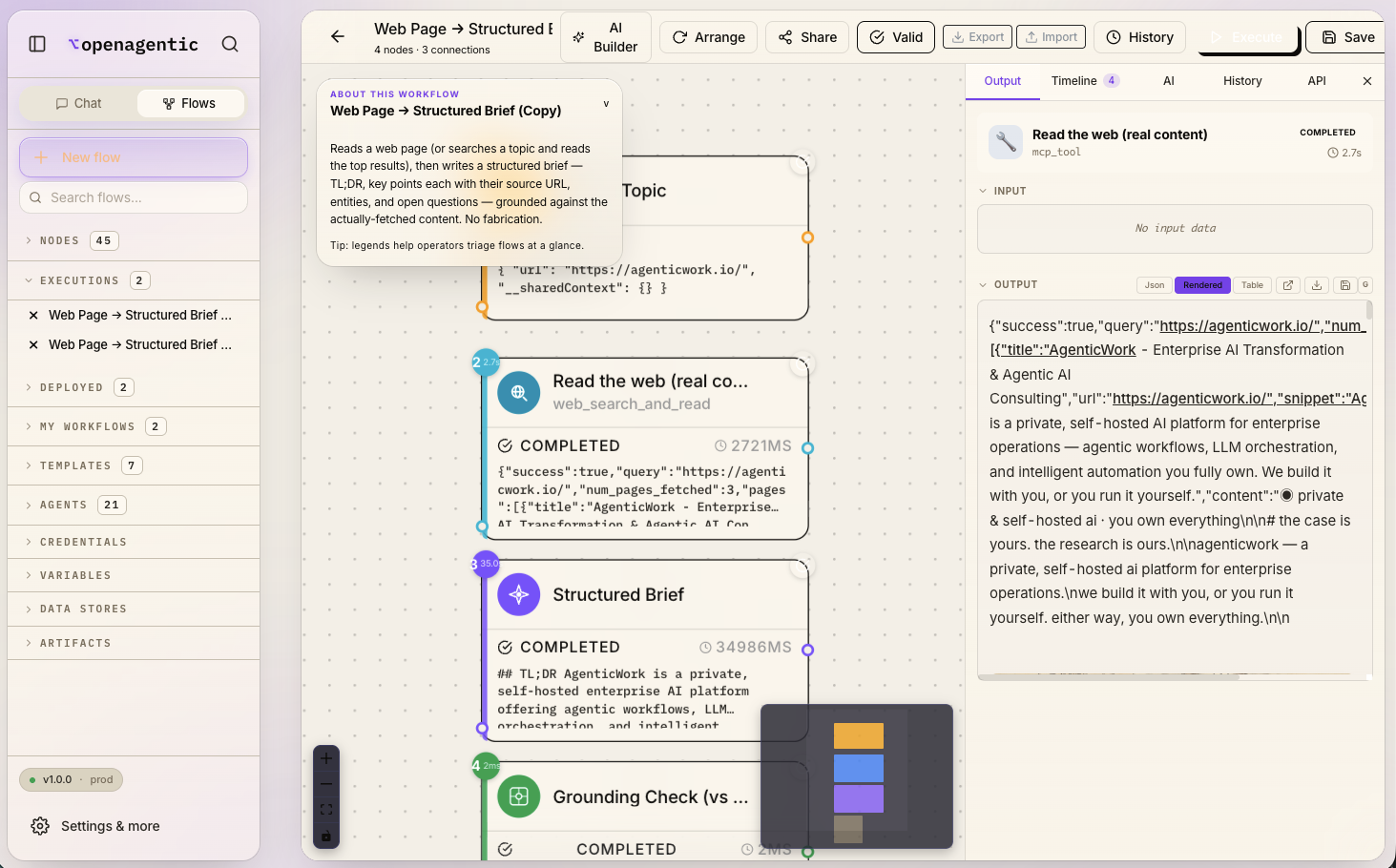Click the Import button
The width and height of the screenshot is (1396, 868).
[1052, 37]
